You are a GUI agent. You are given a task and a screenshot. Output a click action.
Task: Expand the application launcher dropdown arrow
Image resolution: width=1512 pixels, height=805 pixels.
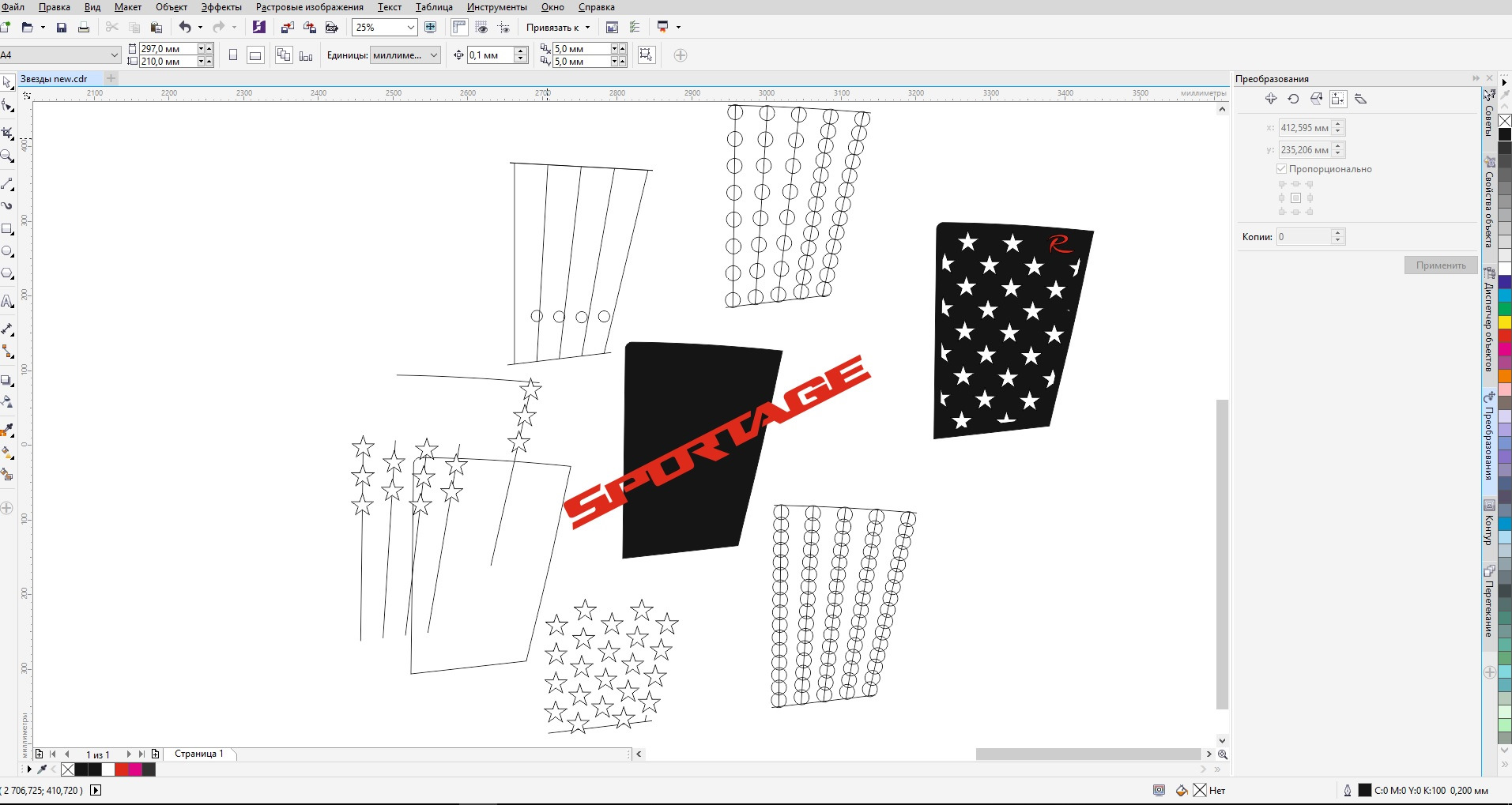pos(678,28)
